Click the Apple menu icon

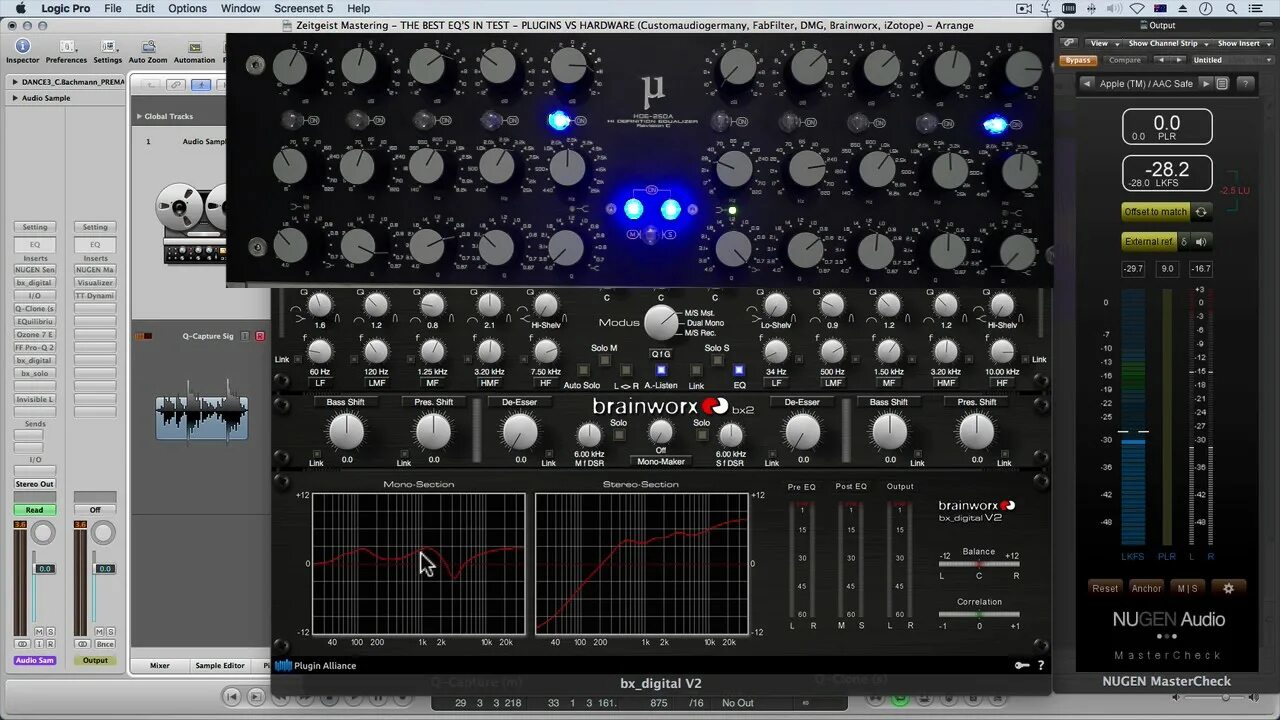coord(20,8)
